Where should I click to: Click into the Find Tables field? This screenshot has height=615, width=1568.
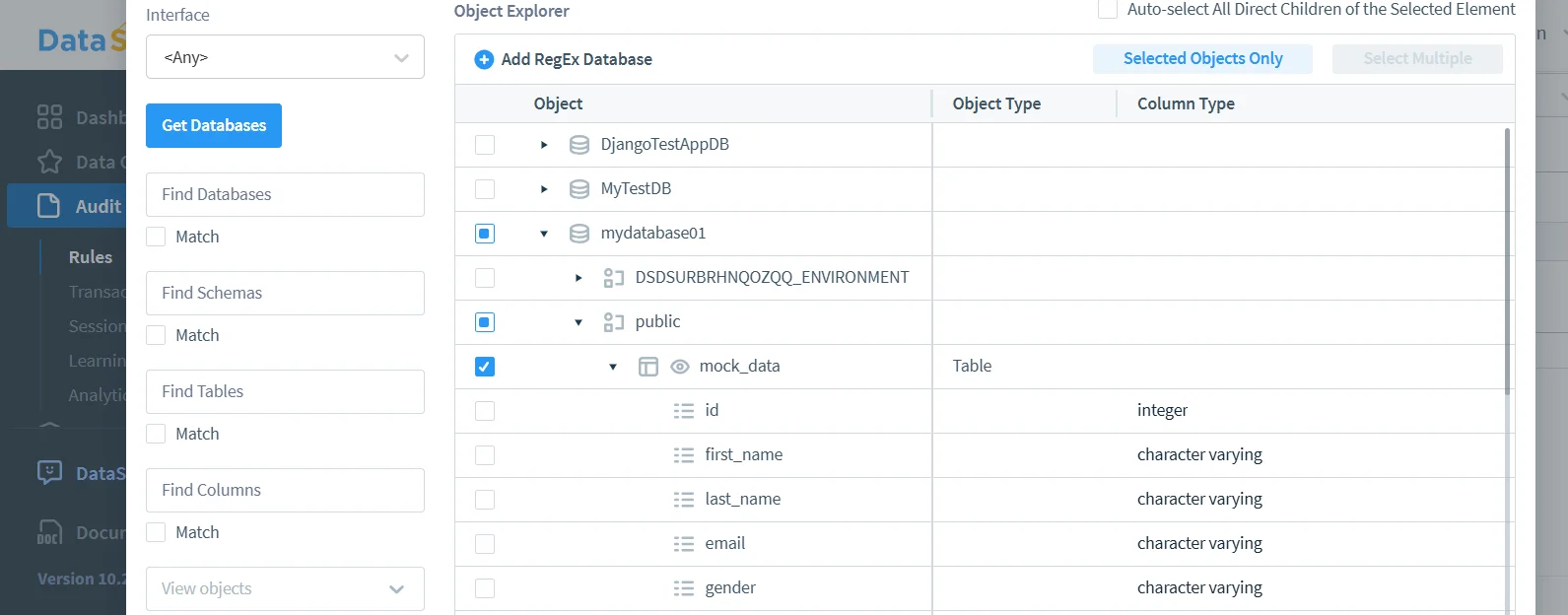point(285,391)
